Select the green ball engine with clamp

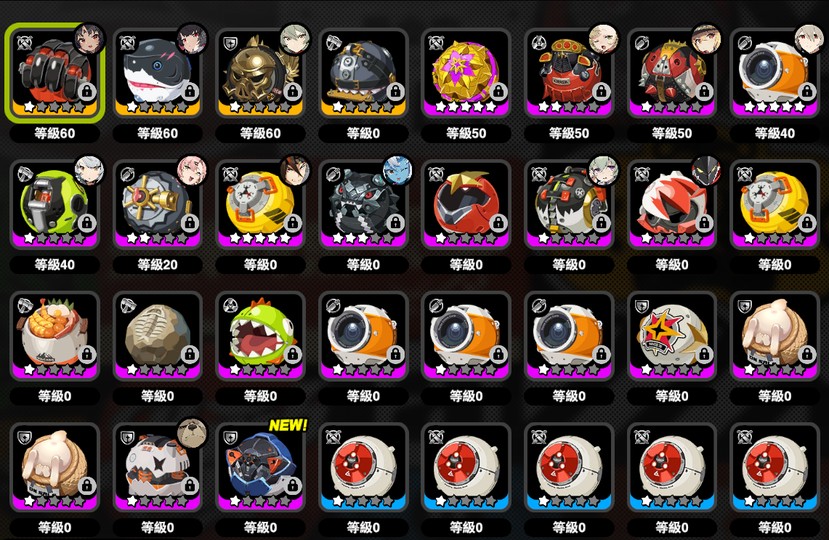click(54, 204)
